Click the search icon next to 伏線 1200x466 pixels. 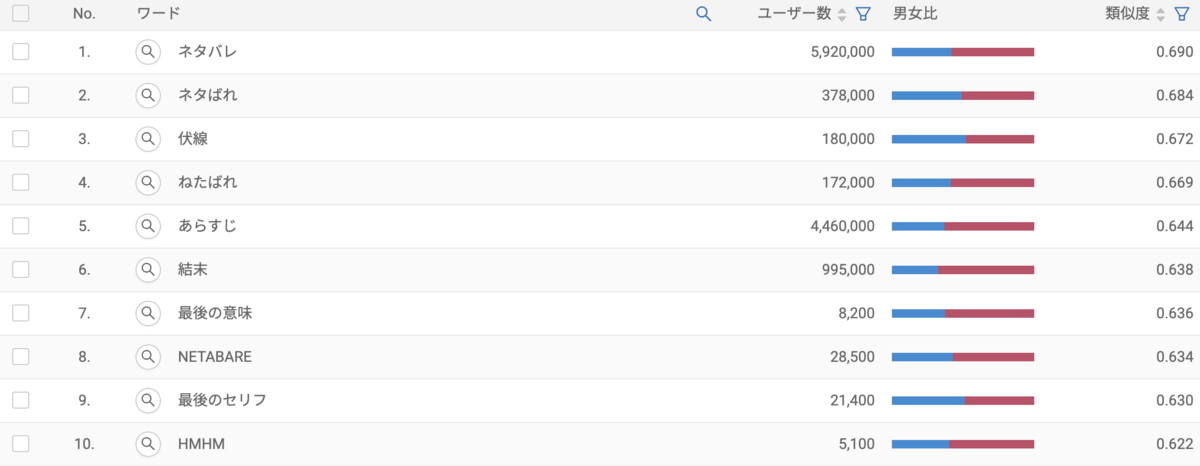point(148,139)
